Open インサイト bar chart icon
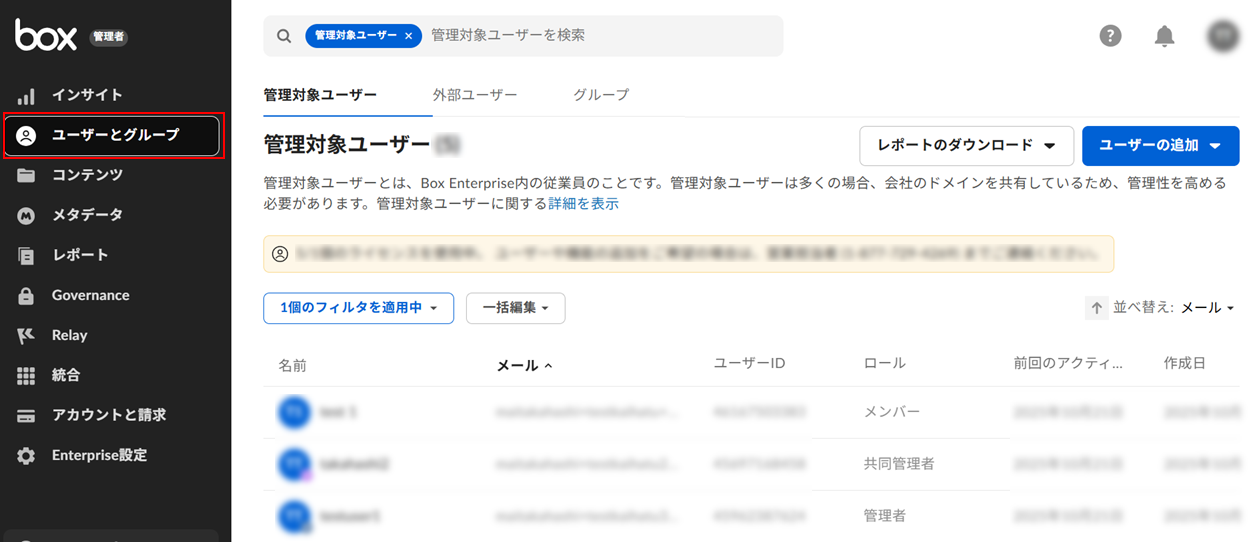The height and width of the screenshot is (542, 1259). [27, 96]
